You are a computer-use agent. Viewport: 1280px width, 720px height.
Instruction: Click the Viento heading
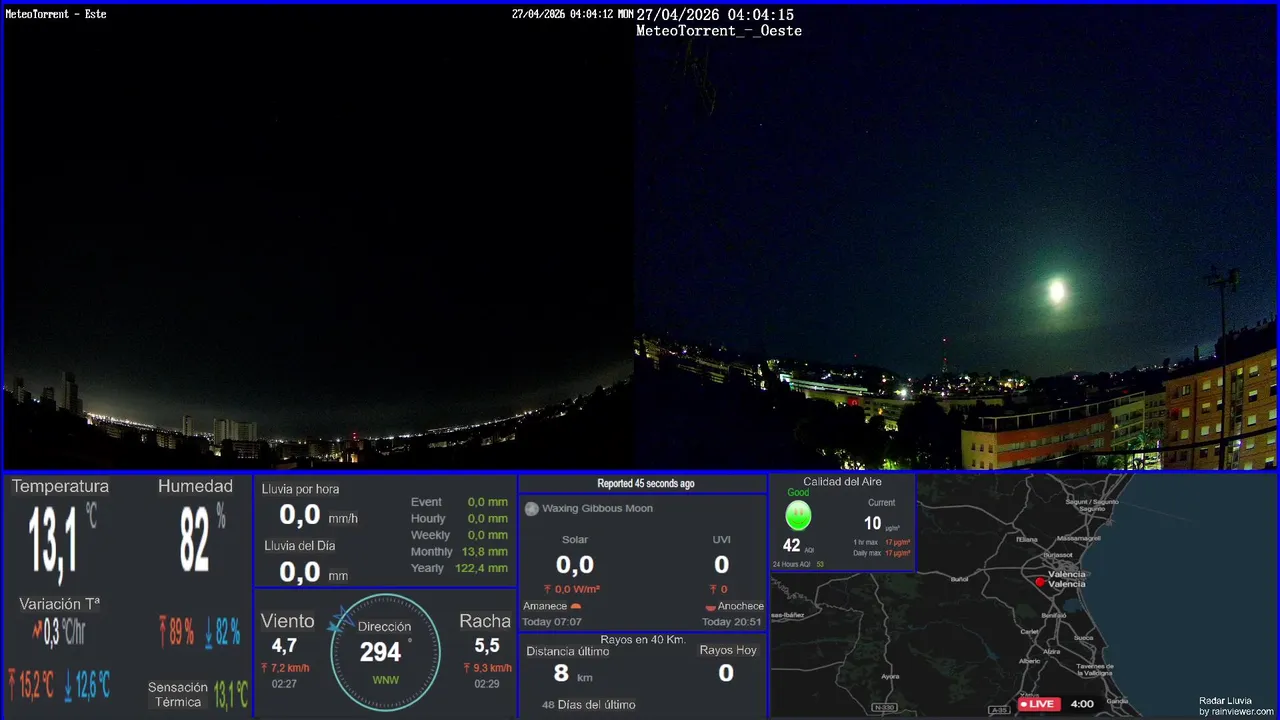pyautogui.click(x=287, y=621)
